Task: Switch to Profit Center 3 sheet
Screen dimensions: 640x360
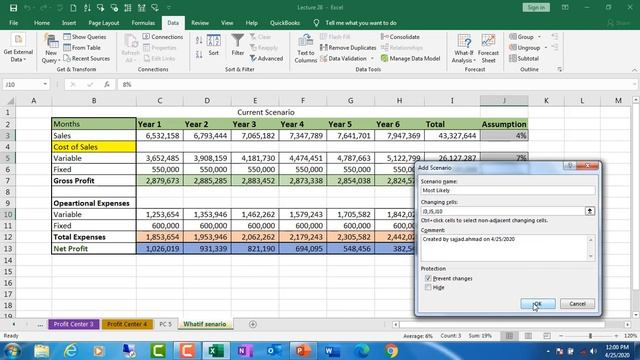Action: tap(74, 324)
